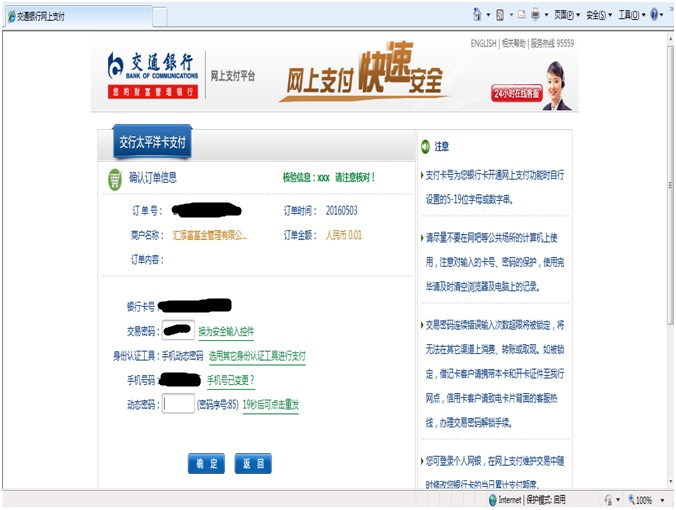Click the Print toolbar icon
Viewport: 676px width, 510px height.
(x=536, y=15)
